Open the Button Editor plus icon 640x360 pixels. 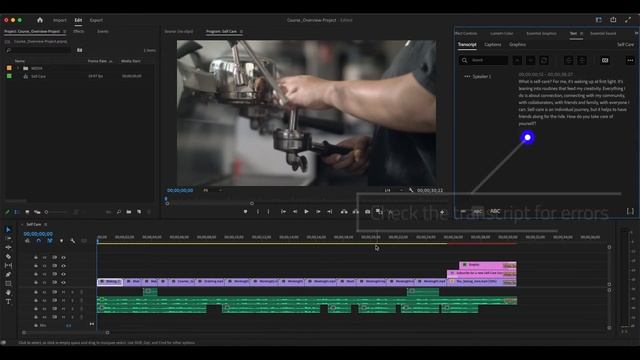pos(442,211)
